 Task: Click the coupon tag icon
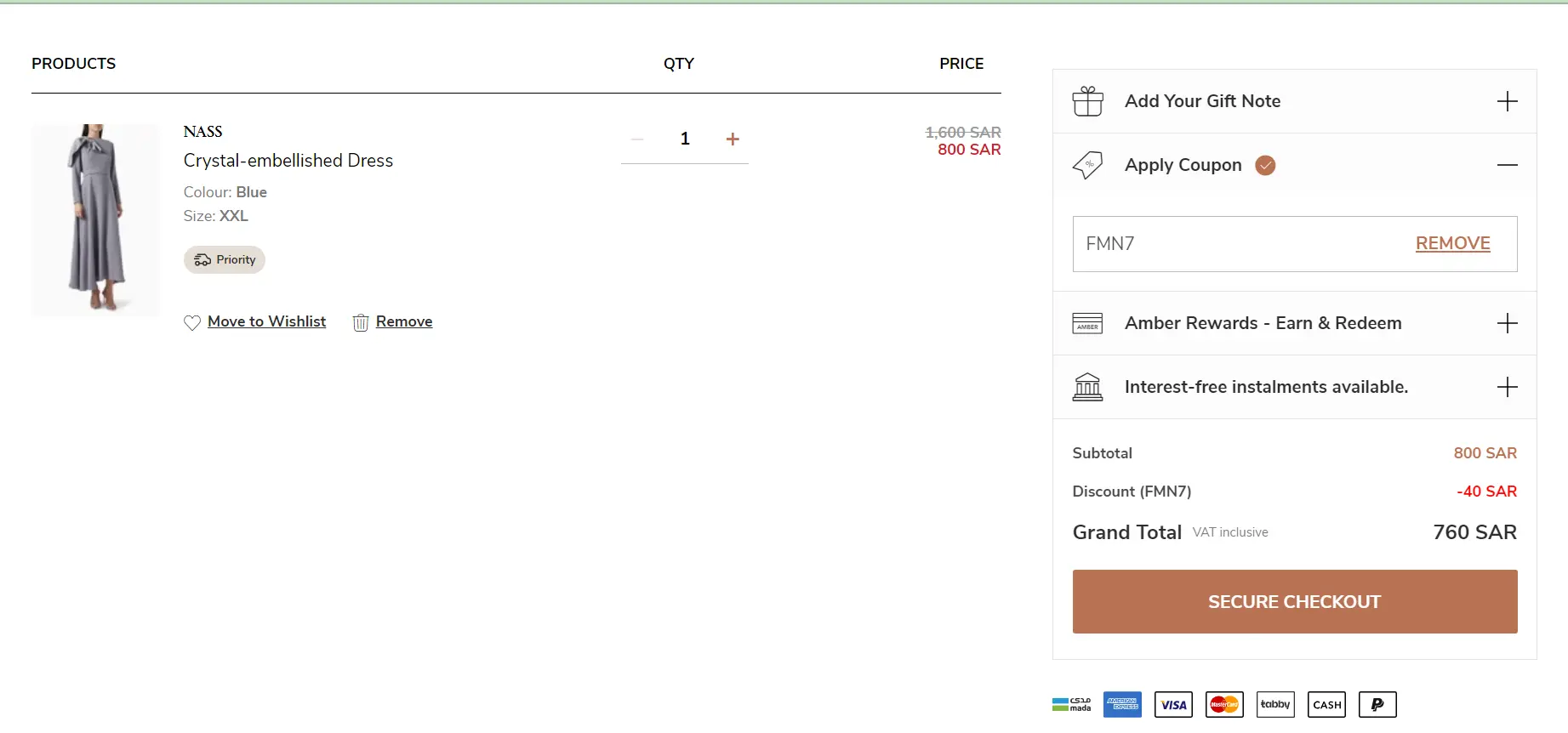(1087, 165)
